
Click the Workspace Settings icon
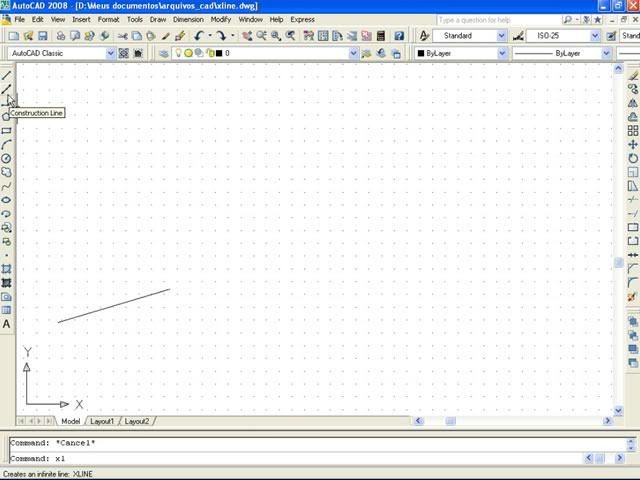click(x=124, y=53)
